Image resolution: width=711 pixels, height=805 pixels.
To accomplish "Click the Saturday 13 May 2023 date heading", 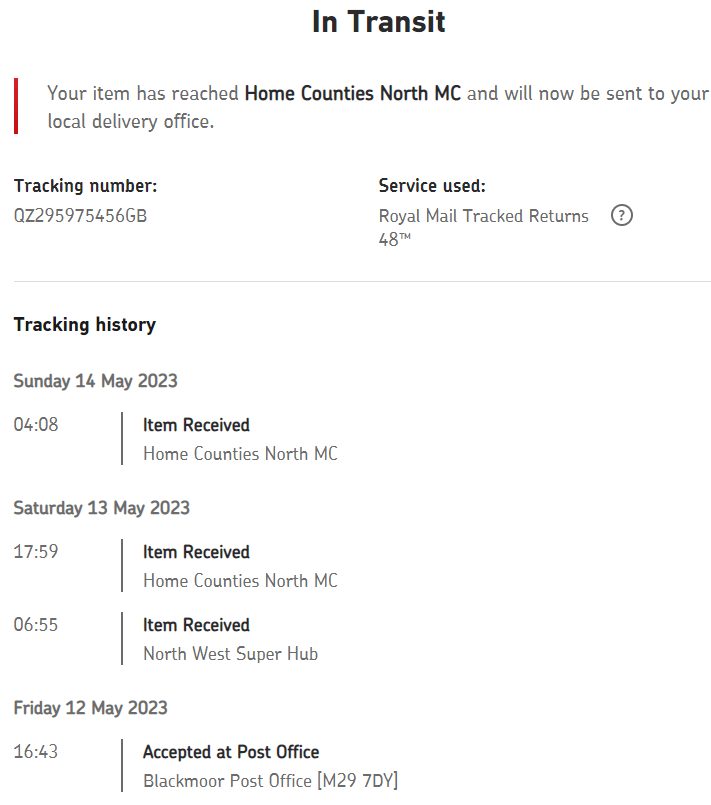I will tap(101, 508).
